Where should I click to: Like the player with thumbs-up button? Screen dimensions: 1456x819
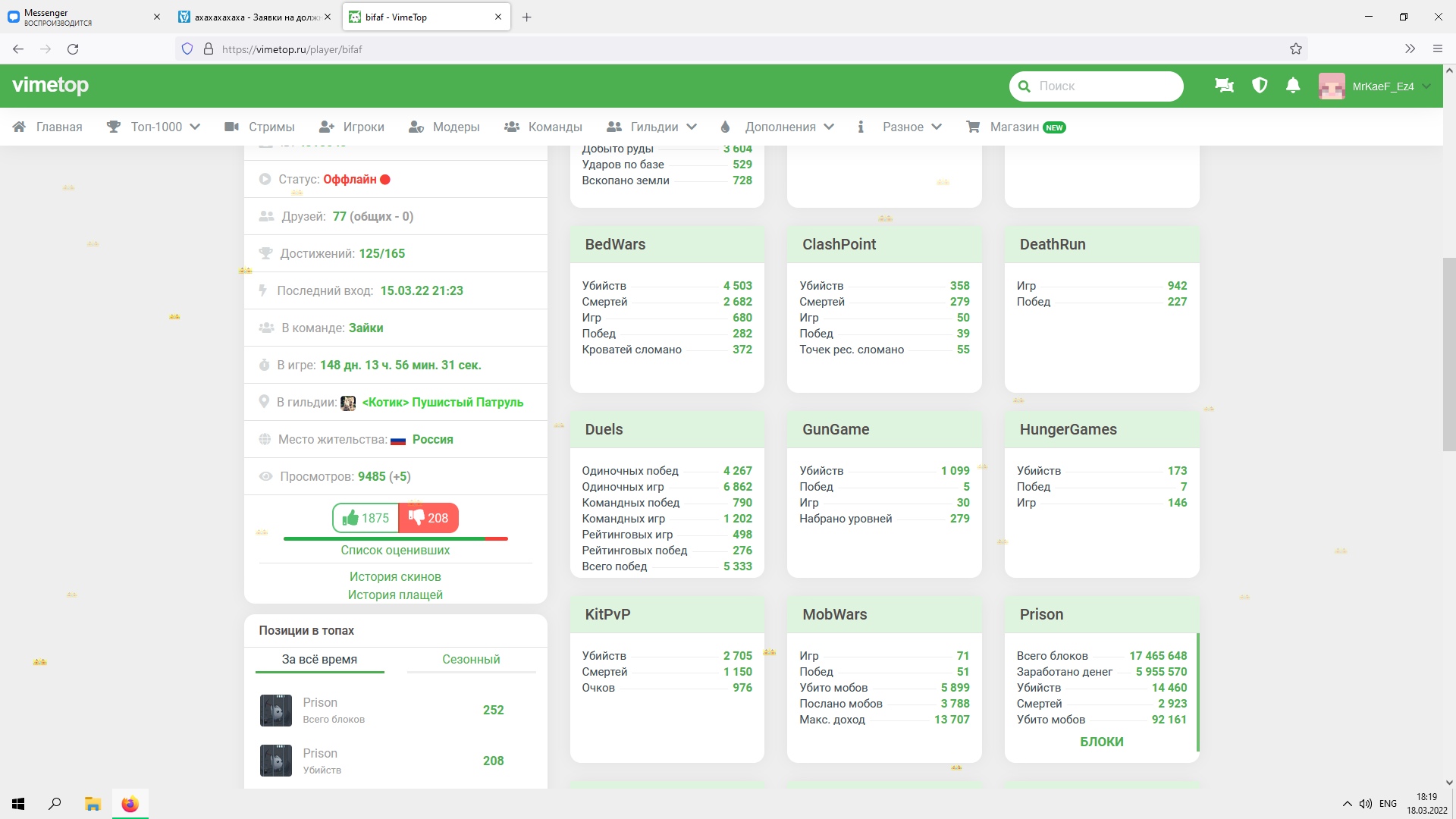click(366, 518)
